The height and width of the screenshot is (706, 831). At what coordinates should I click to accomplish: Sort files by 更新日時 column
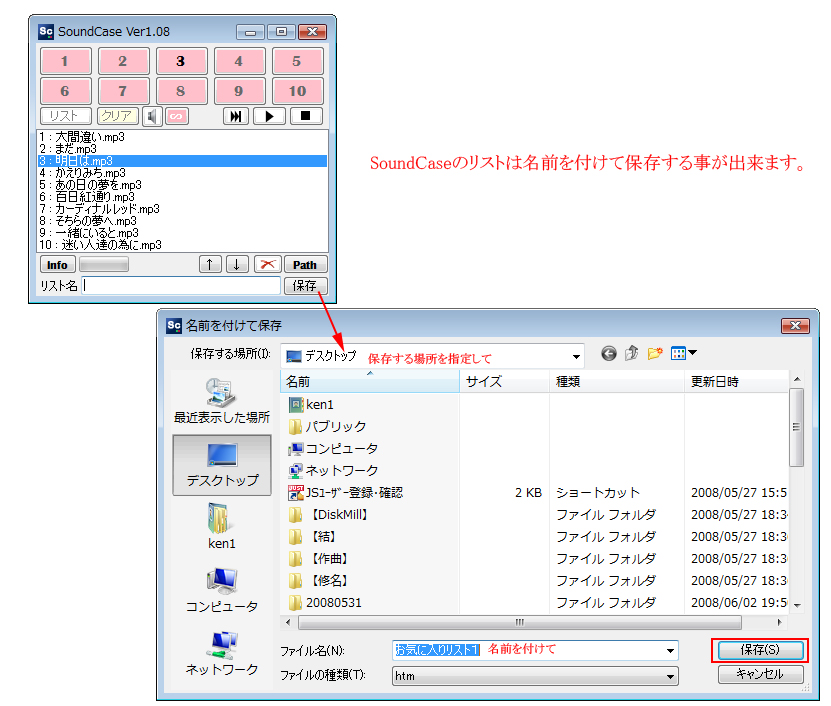736,382
